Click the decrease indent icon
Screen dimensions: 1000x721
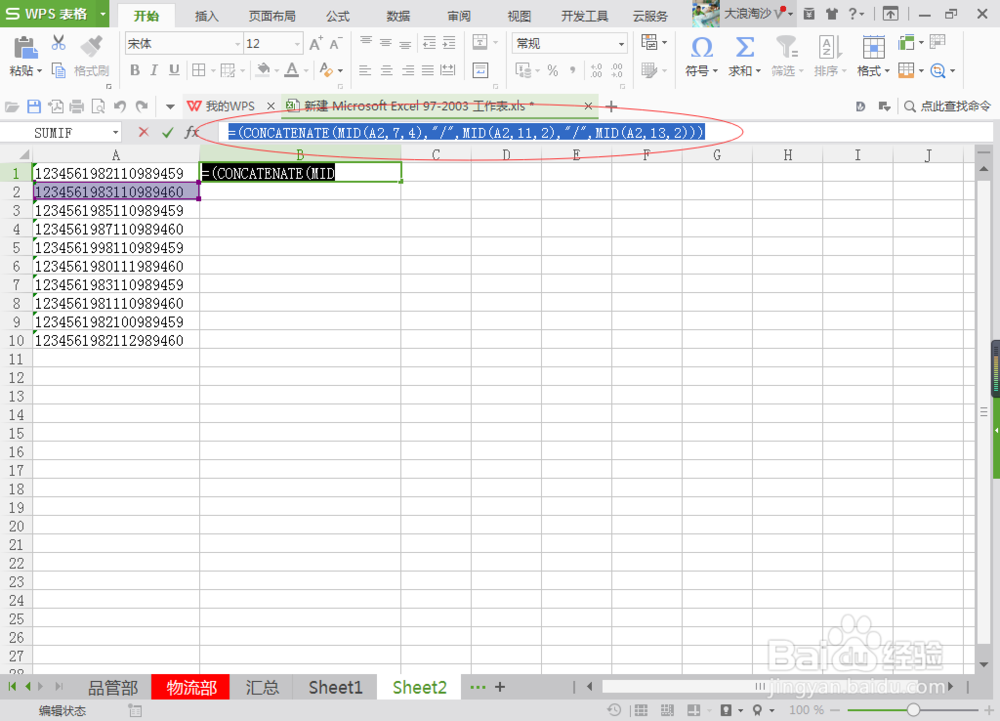point(429,43)
